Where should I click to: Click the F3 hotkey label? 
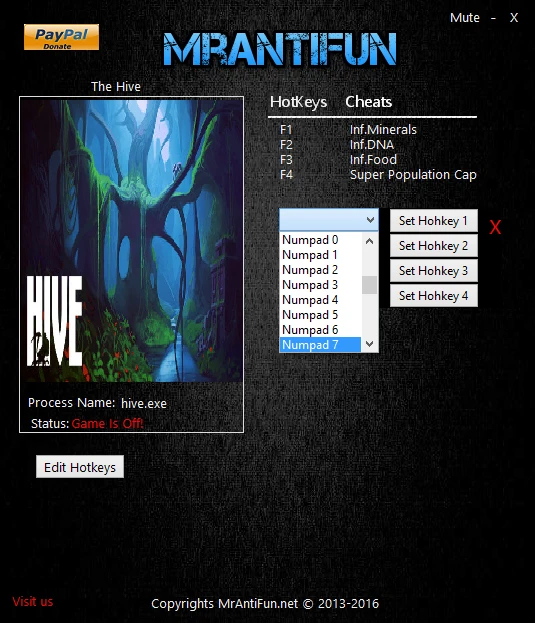tap(286, 160)
